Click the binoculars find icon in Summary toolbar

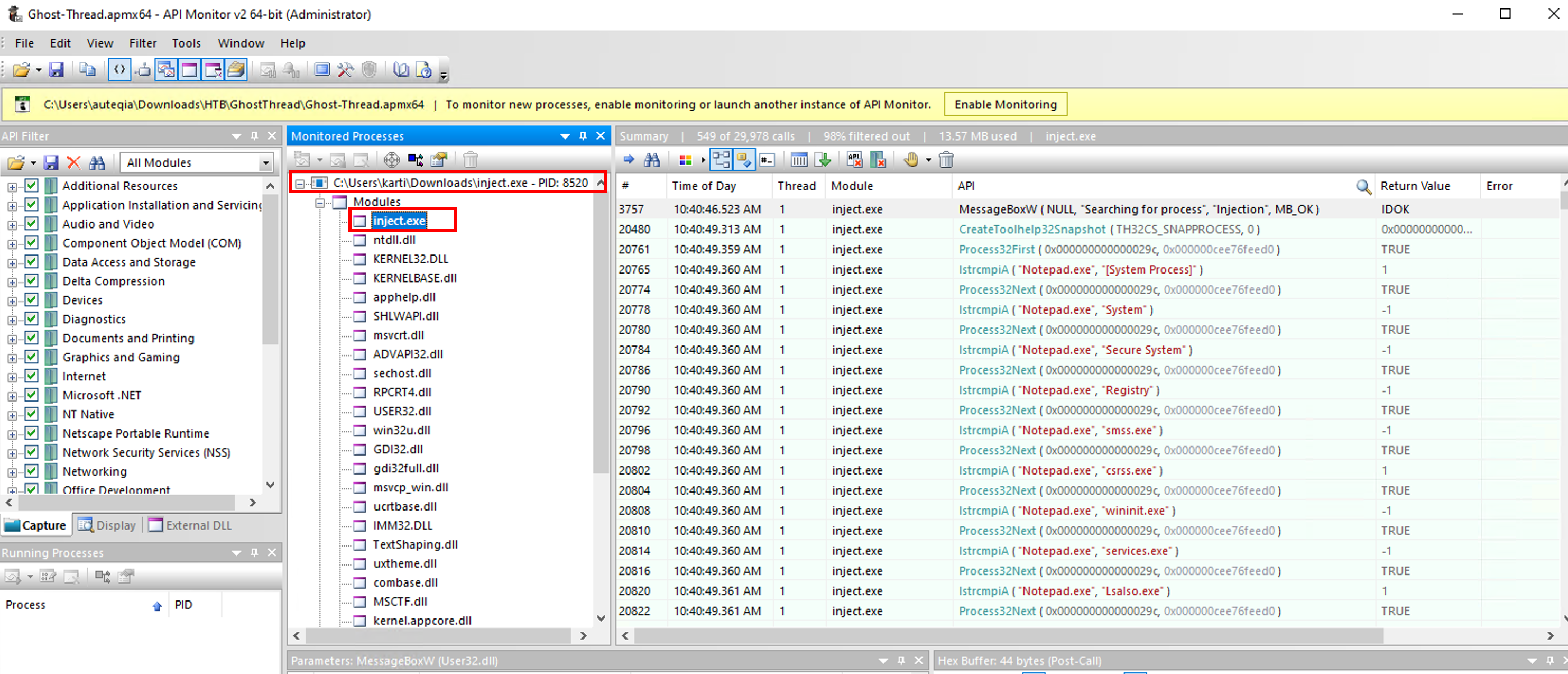651,160
